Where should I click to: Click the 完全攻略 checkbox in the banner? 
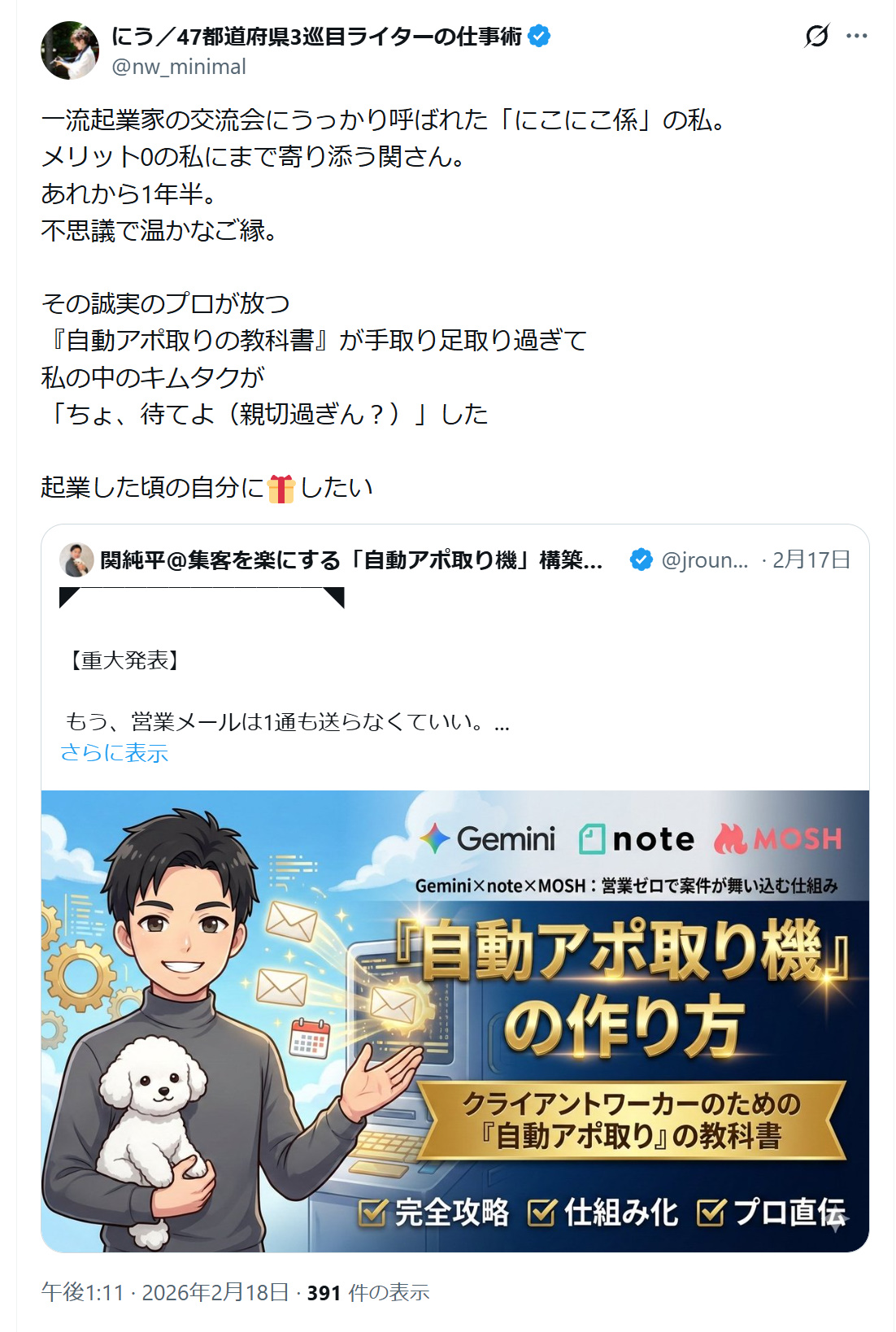coord(372,1212)
